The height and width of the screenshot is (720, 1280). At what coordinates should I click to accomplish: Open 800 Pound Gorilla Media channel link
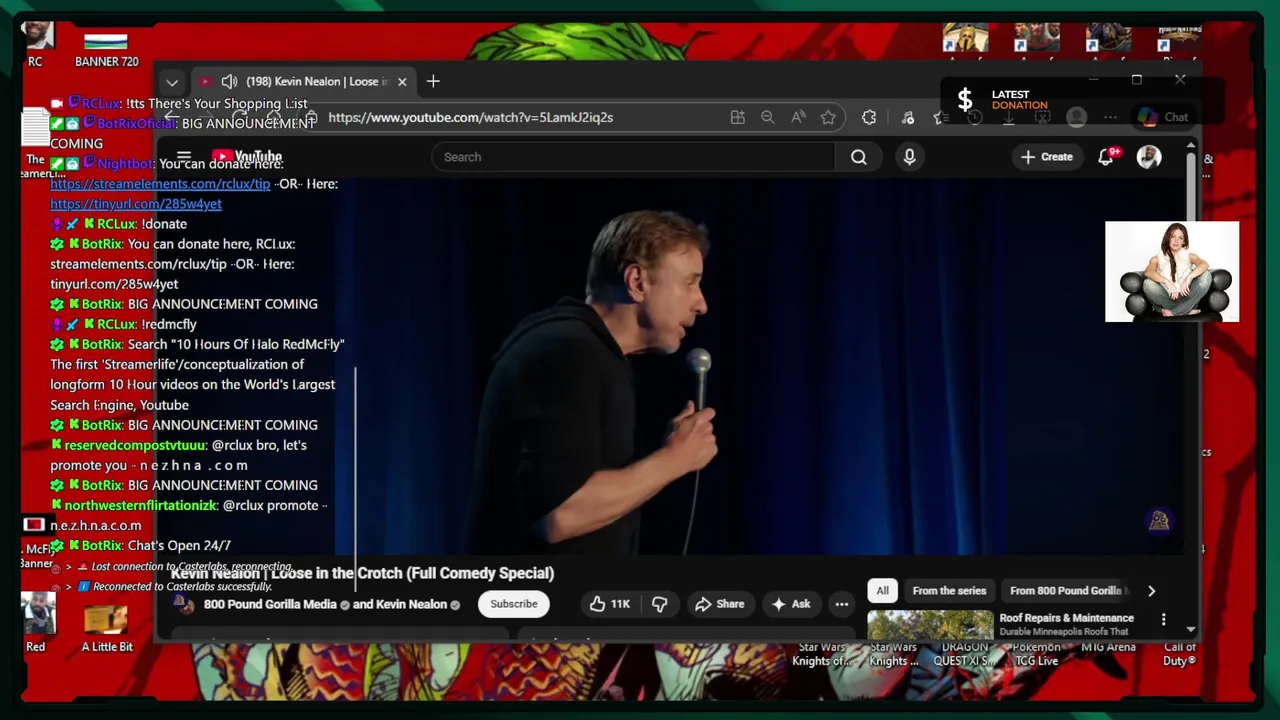pos(270,604)
